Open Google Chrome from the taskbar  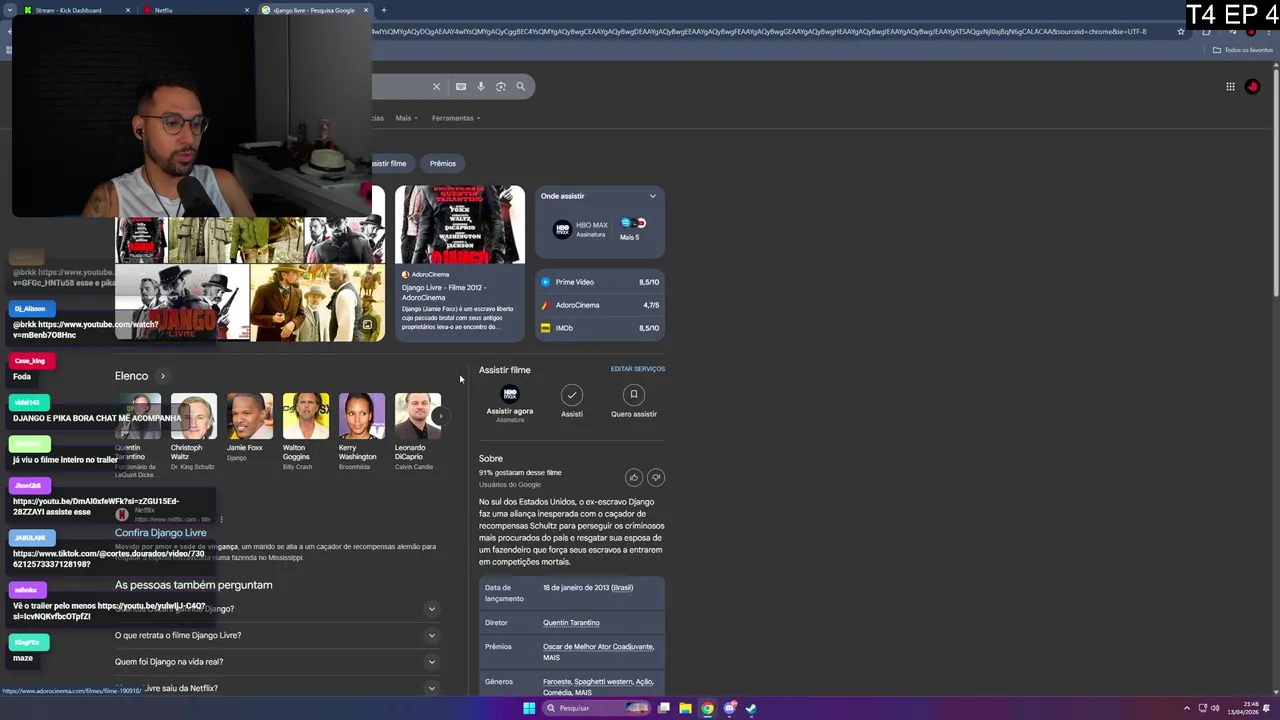point(707,708)
